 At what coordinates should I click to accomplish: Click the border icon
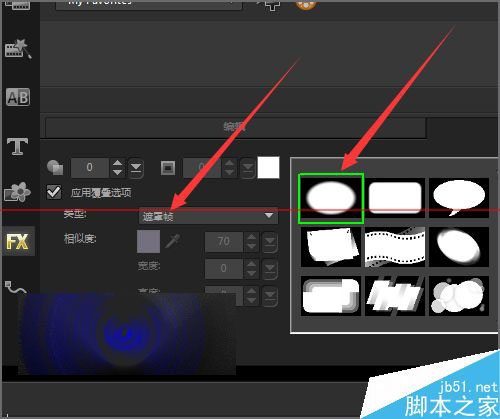pyautogui.click(x=168, y=168)
